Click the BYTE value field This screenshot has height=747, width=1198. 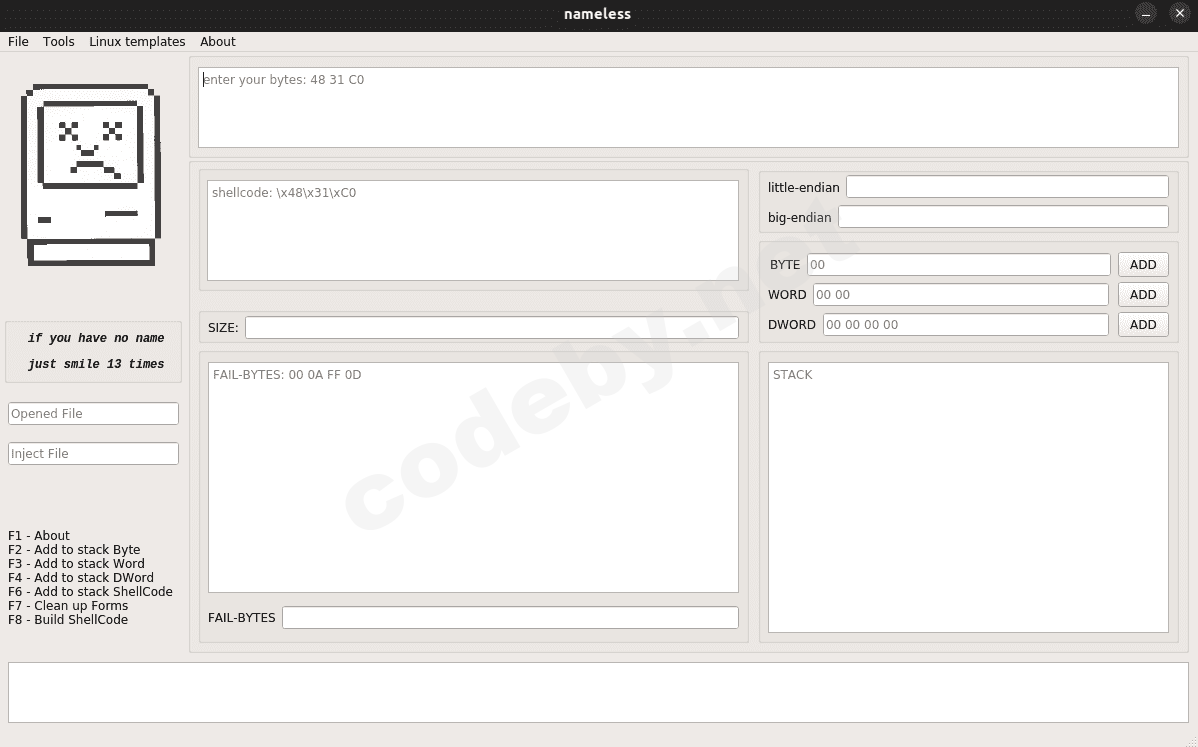tap(959, 264)
